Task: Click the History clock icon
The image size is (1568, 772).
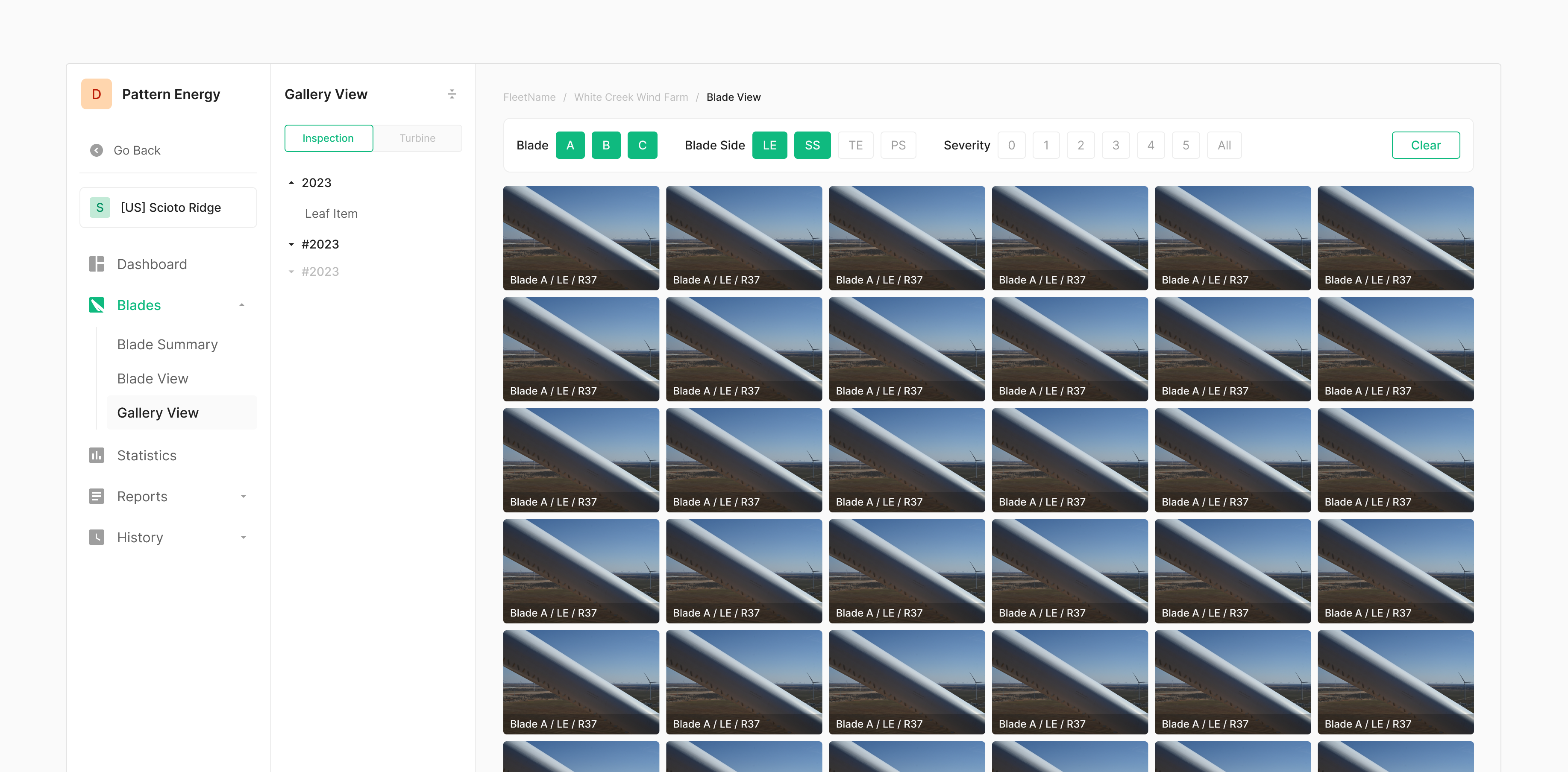Action: (96, 537)
